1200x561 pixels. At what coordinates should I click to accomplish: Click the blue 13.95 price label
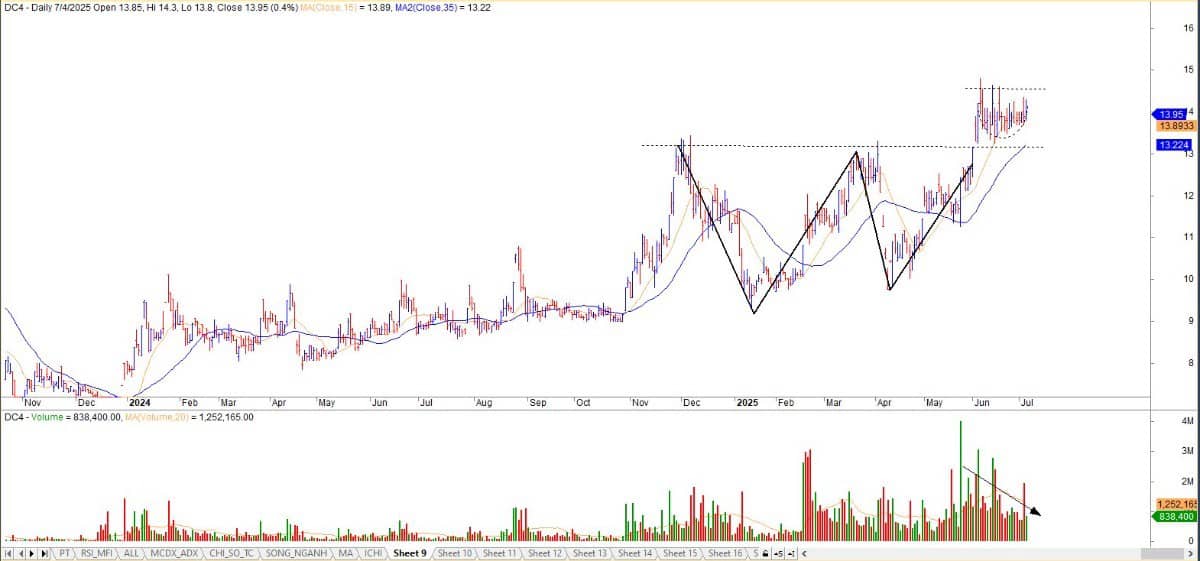tap(1171, 114)
